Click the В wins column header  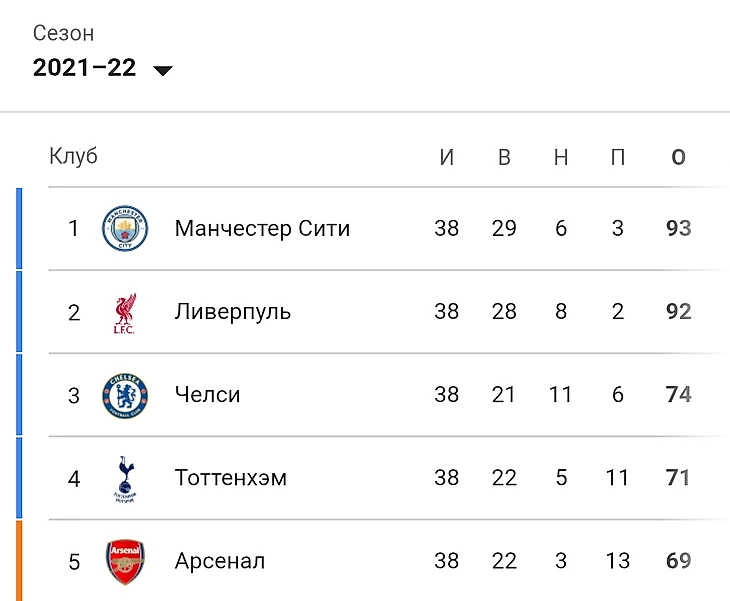point(504,157)
